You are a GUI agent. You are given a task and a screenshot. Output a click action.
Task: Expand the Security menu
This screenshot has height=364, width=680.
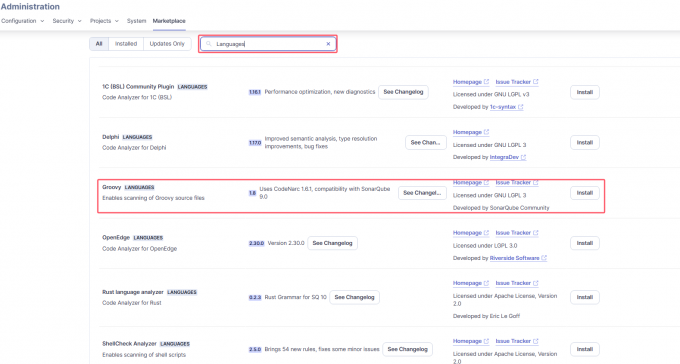click(67, 21)
